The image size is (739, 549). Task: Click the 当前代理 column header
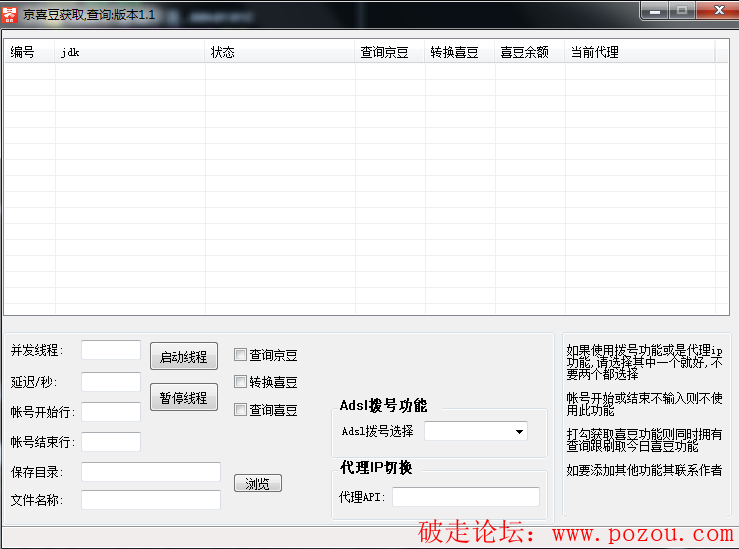(640, 52)
